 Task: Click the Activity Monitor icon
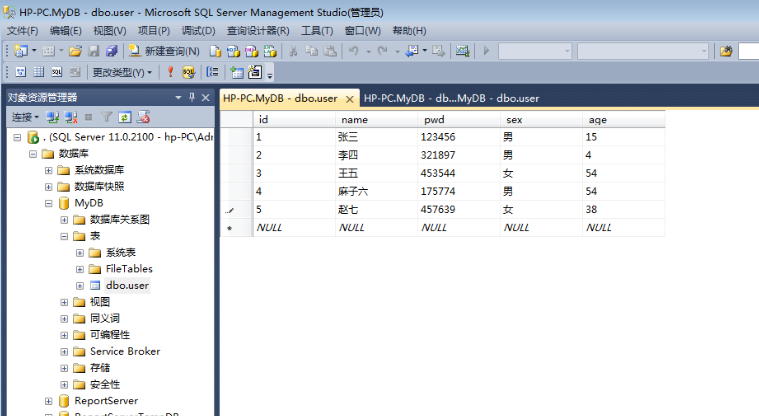point(462,51)
